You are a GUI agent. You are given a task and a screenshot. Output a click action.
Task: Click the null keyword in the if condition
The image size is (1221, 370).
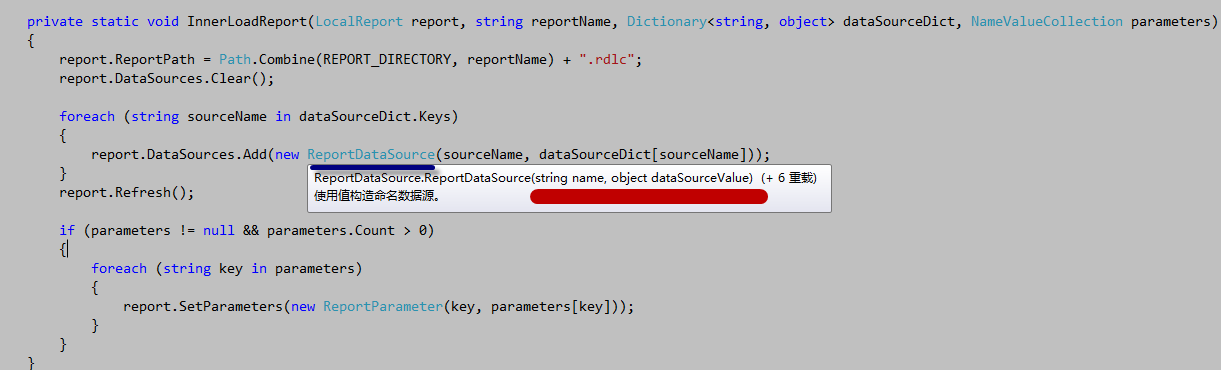coord(219,230)
